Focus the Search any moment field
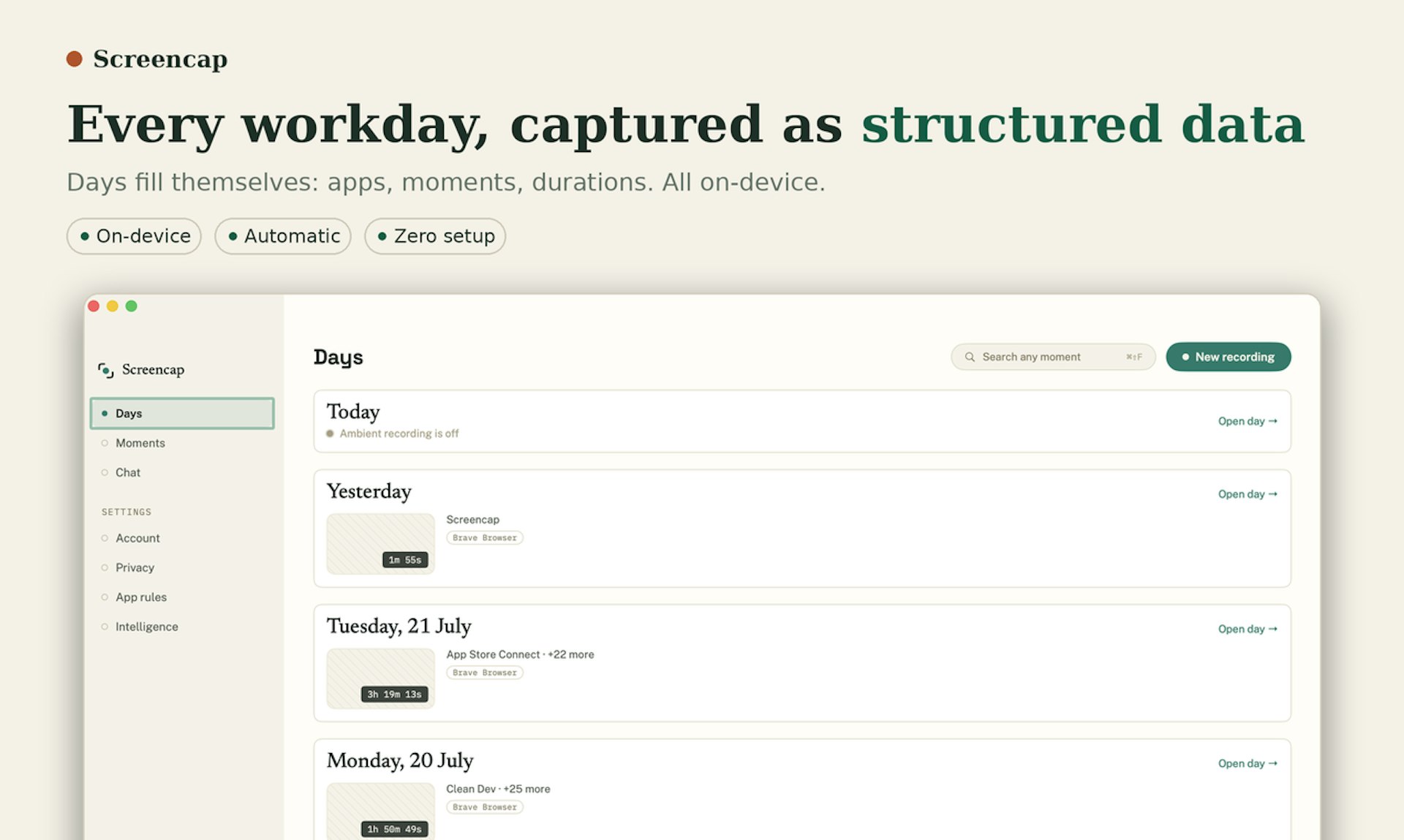Viewport: 1404px width, 840px height. (x=1053, y=357)
